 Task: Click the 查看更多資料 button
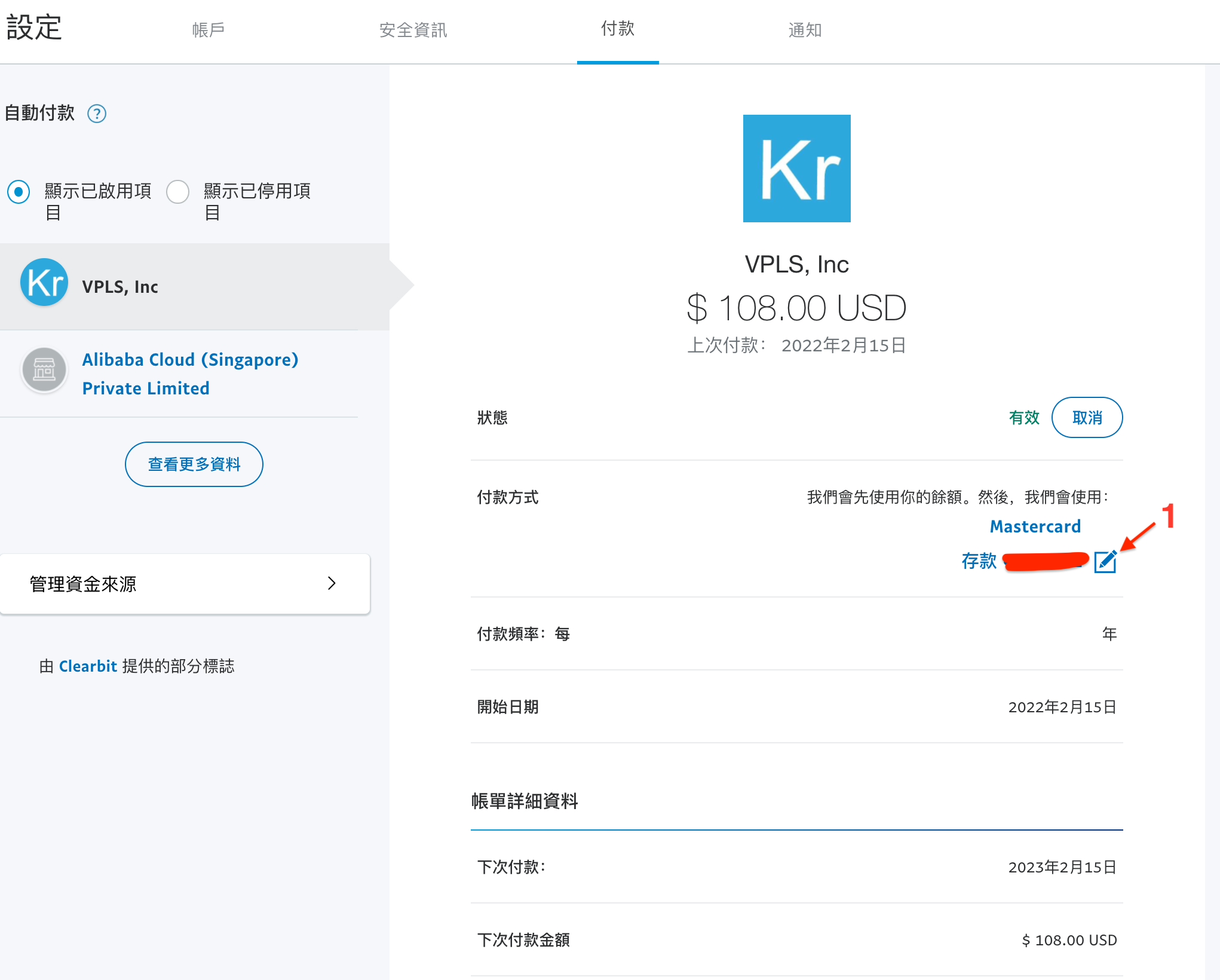click(194, 464)
